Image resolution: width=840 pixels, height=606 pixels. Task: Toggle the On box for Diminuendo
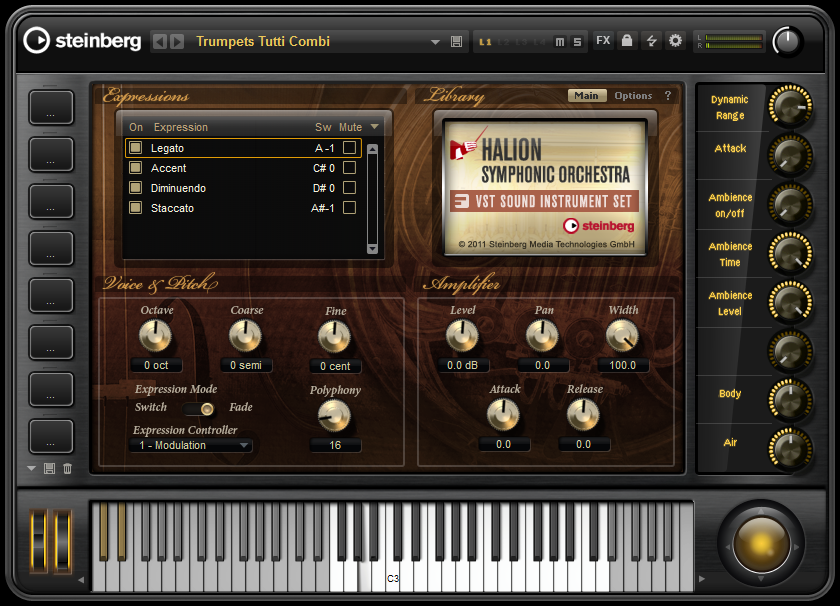click(136, 188)
